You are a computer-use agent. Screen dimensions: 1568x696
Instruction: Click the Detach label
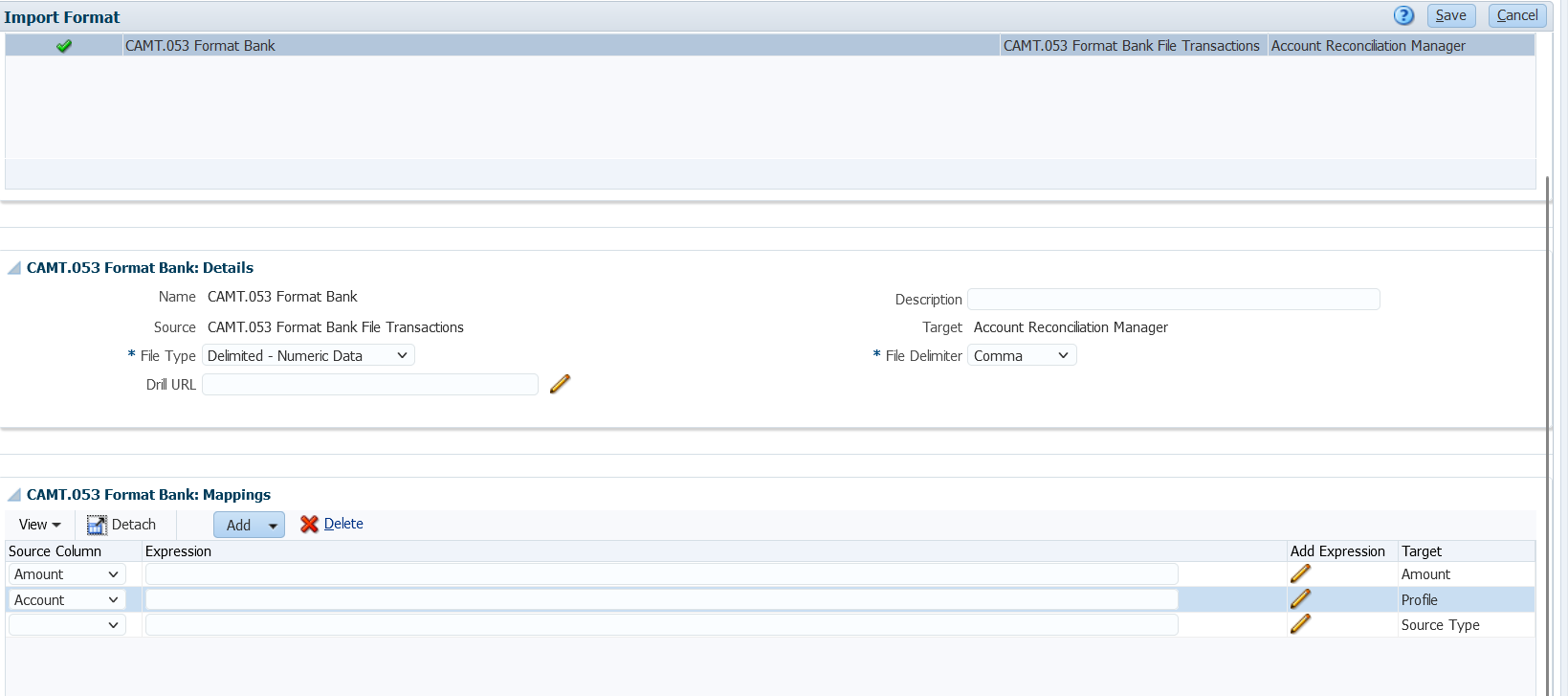point(134,525)
